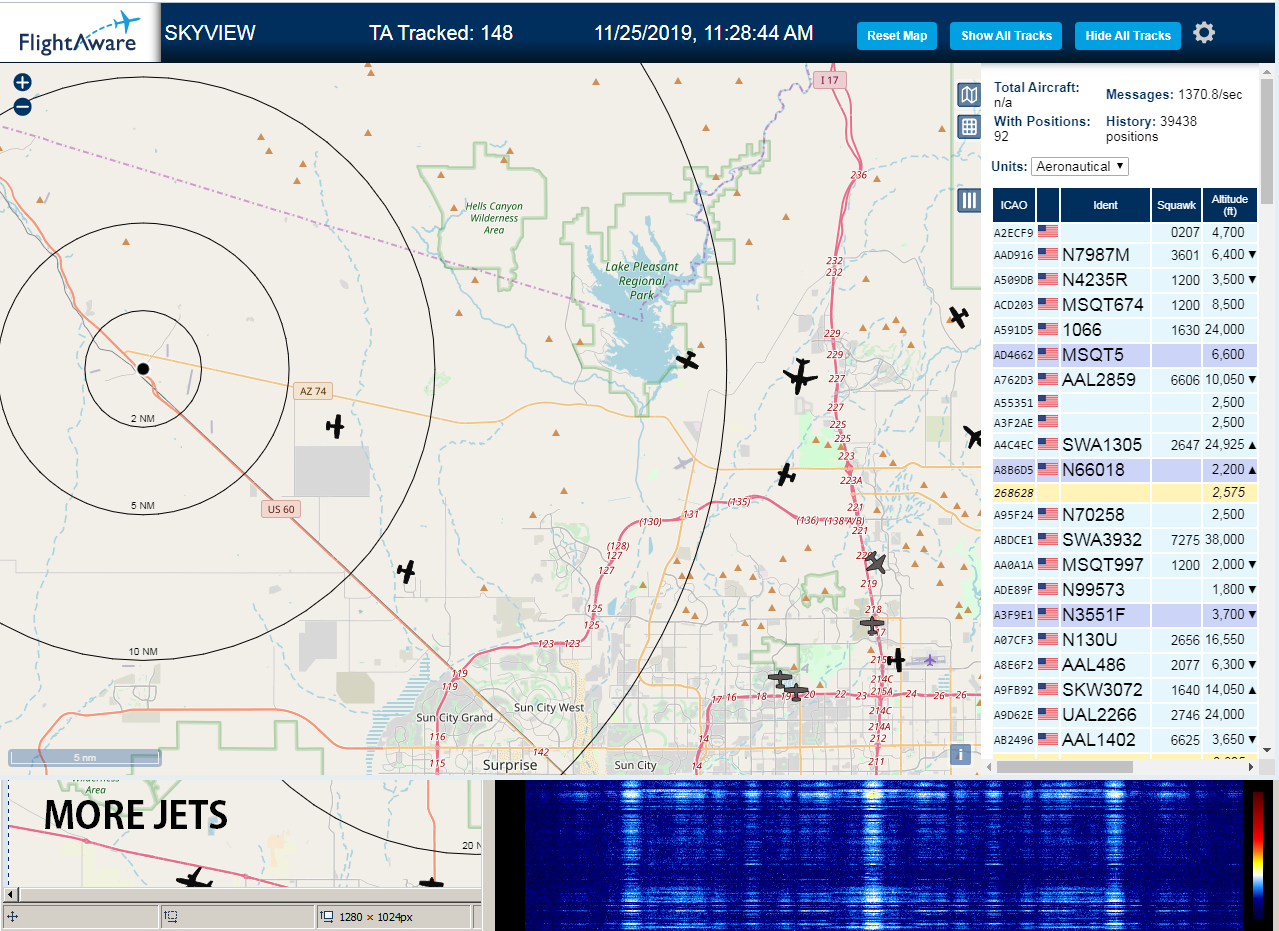
Task: Select the 1066 ident row
Action: 1125,330
